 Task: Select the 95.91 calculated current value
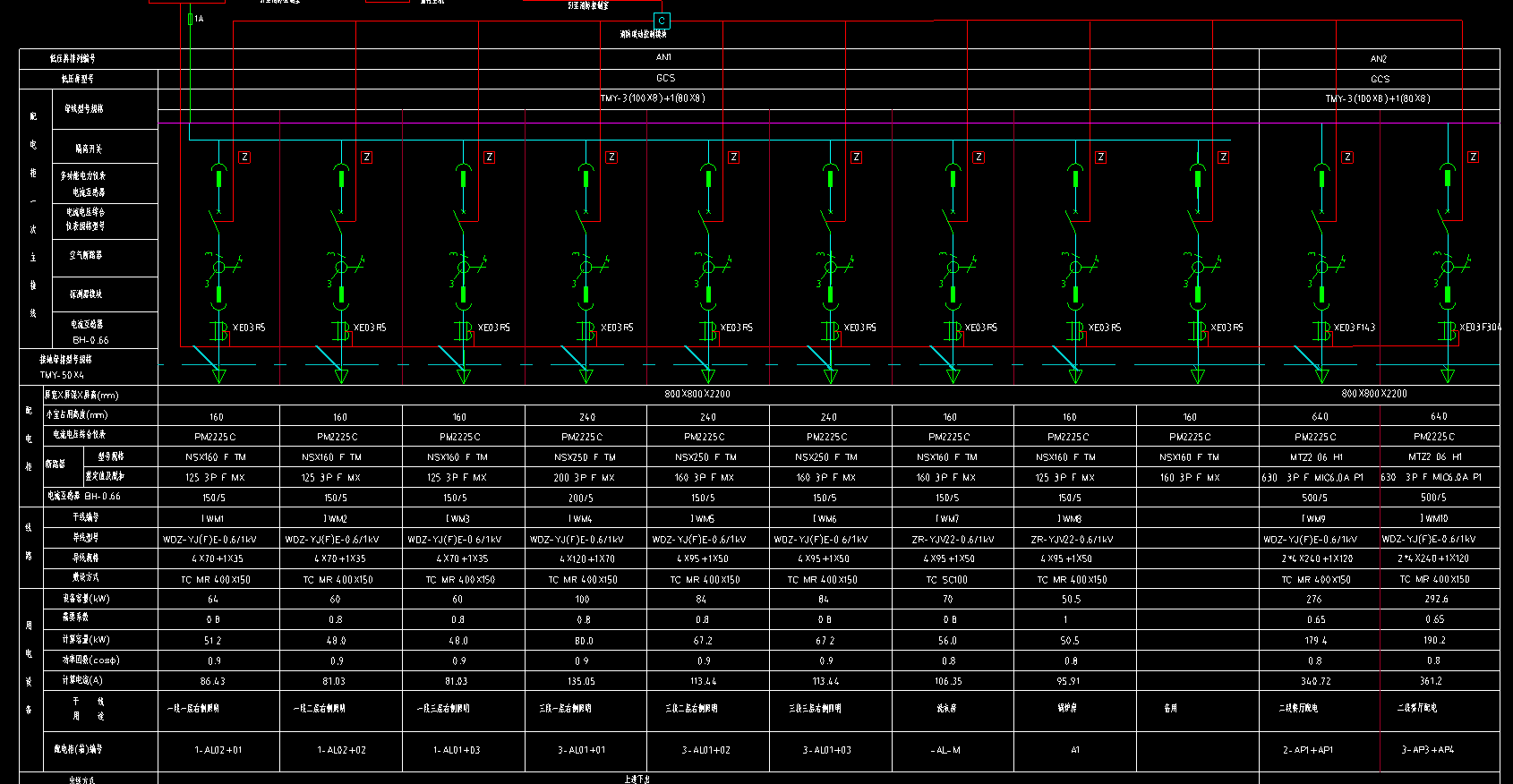coord(1068,682)
